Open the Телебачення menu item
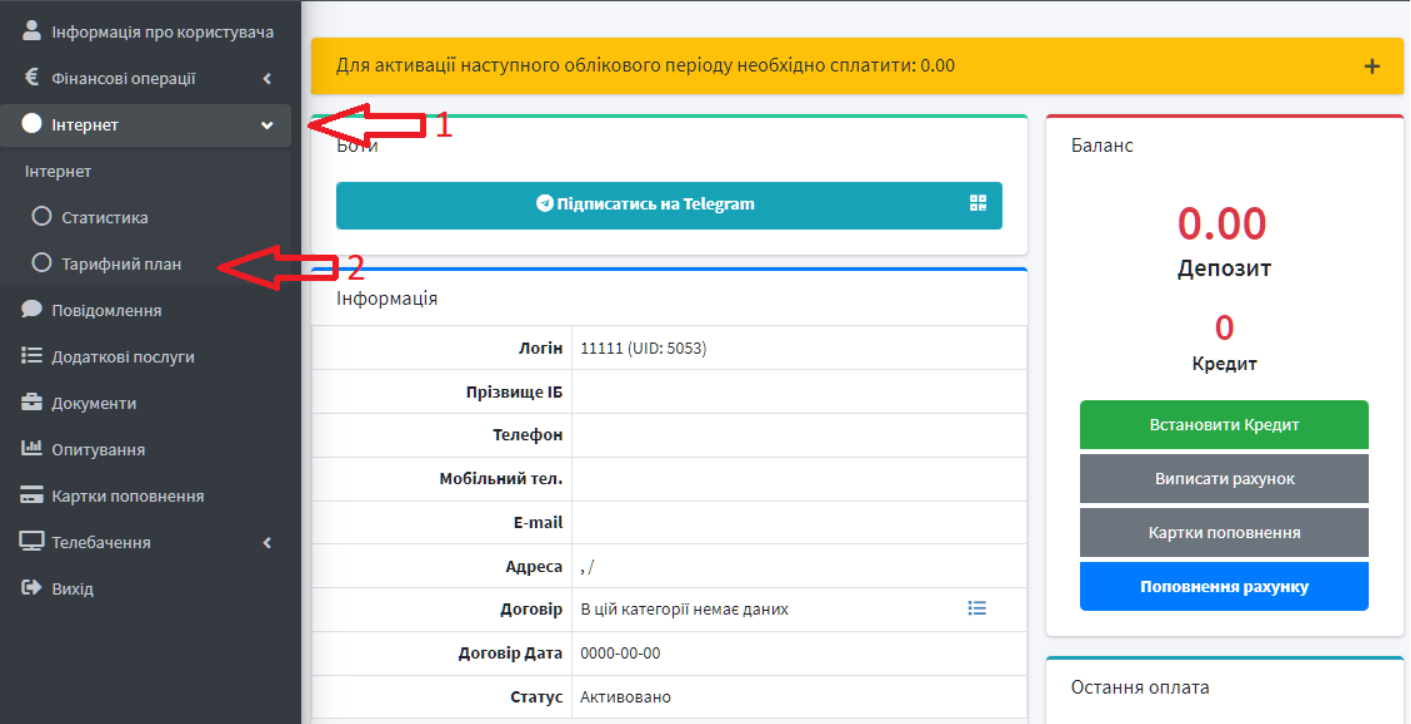This screenshot has height=724, width=1411. [100, 542]
